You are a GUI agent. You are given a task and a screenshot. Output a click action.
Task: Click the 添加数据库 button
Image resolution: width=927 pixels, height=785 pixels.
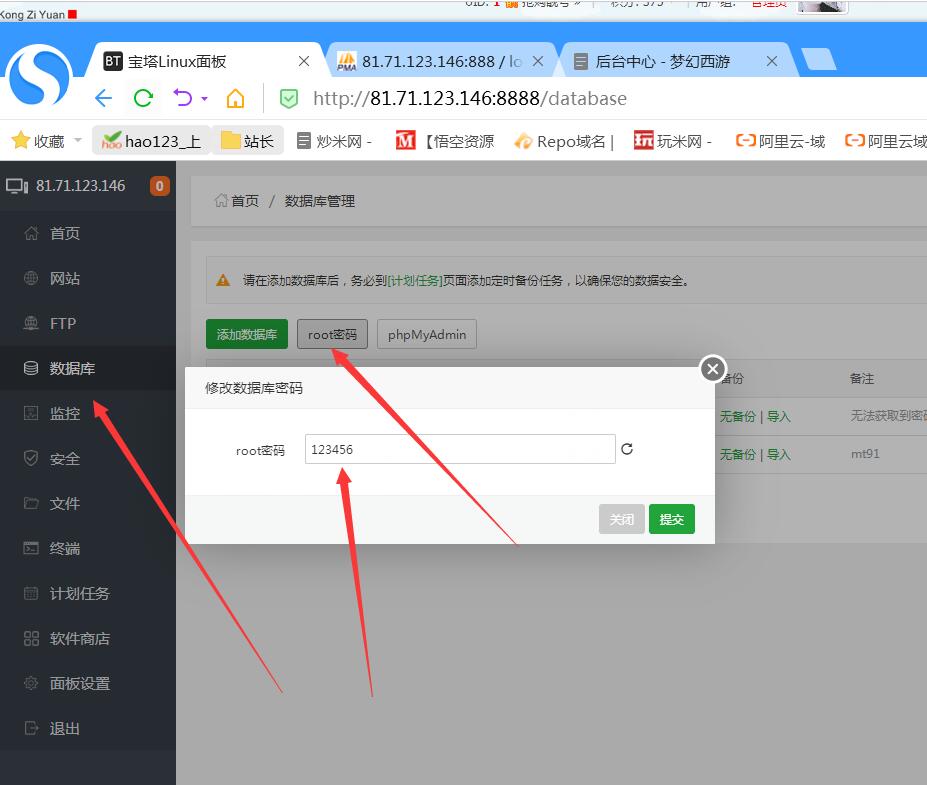click(x=246, y=334)
